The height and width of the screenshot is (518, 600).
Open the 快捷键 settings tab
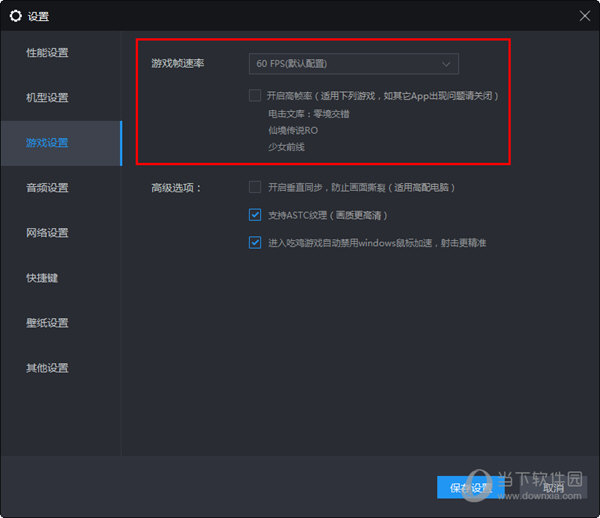pos(42,278)
